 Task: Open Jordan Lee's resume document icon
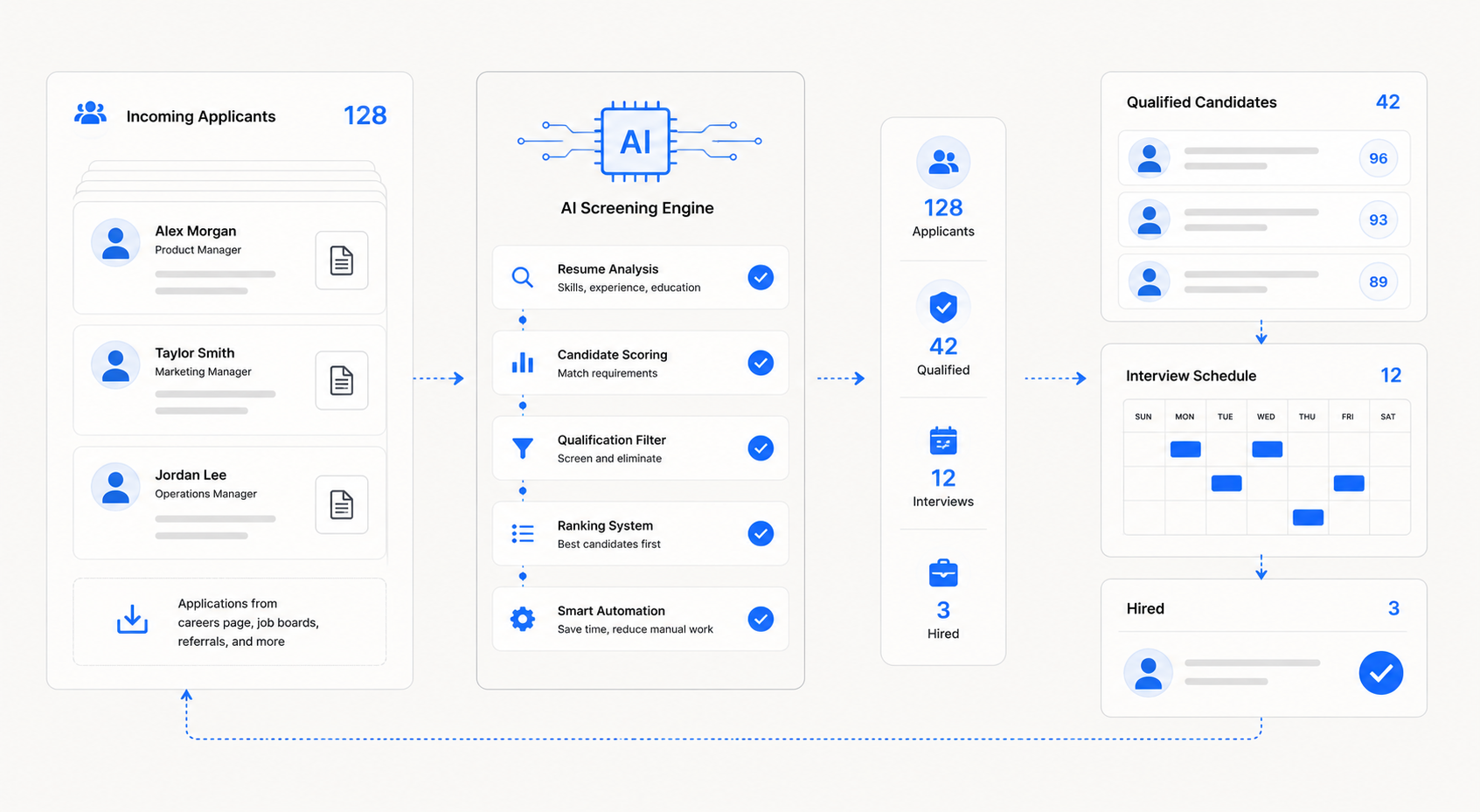pos(342,504)
